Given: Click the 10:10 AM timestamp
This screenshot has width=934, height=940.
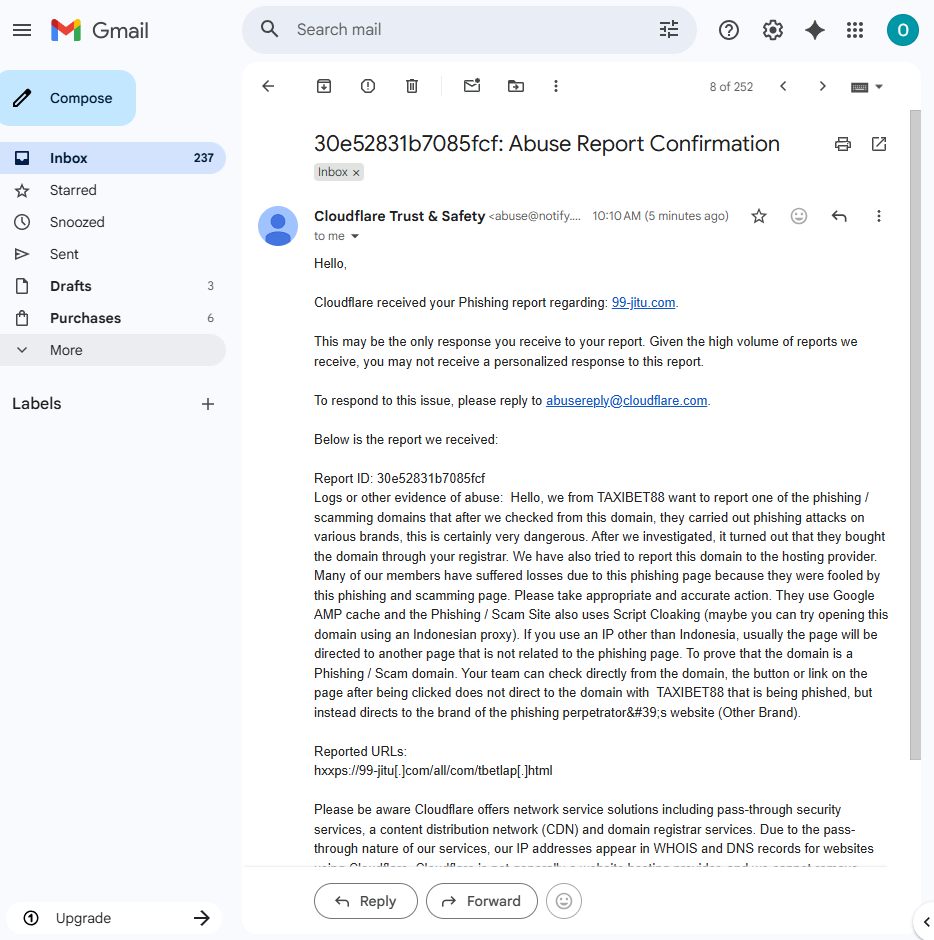Looking at the screenshot, I should [x=660, y=216].
